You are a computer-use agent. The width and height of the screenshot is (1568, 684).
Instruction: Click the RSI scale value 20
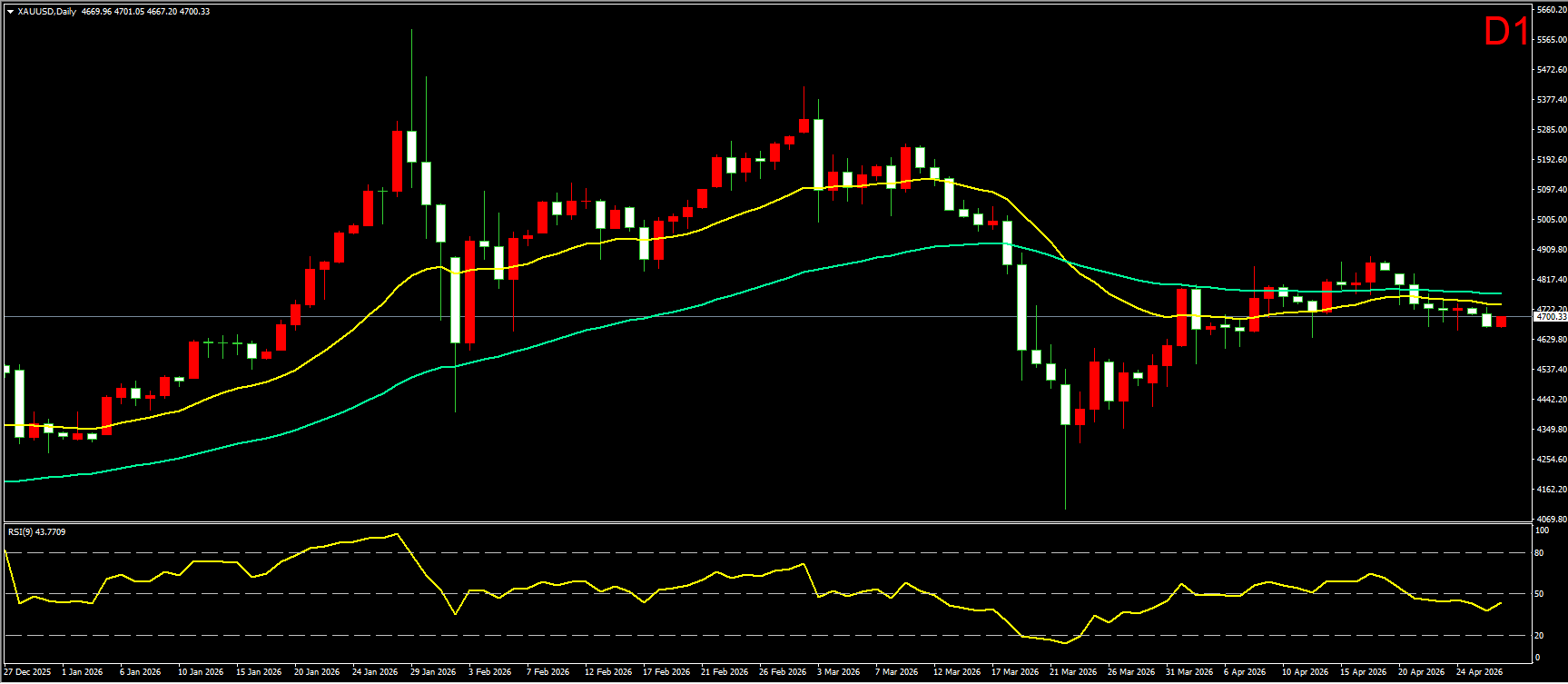coord(1538,636)
